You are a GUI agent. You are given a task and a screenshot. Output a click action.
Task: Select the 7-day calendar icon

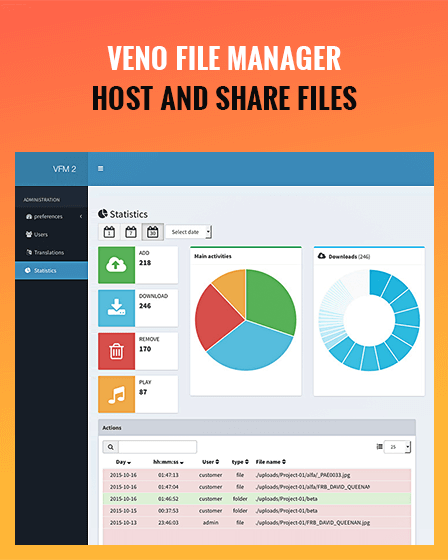pos(131,232)
